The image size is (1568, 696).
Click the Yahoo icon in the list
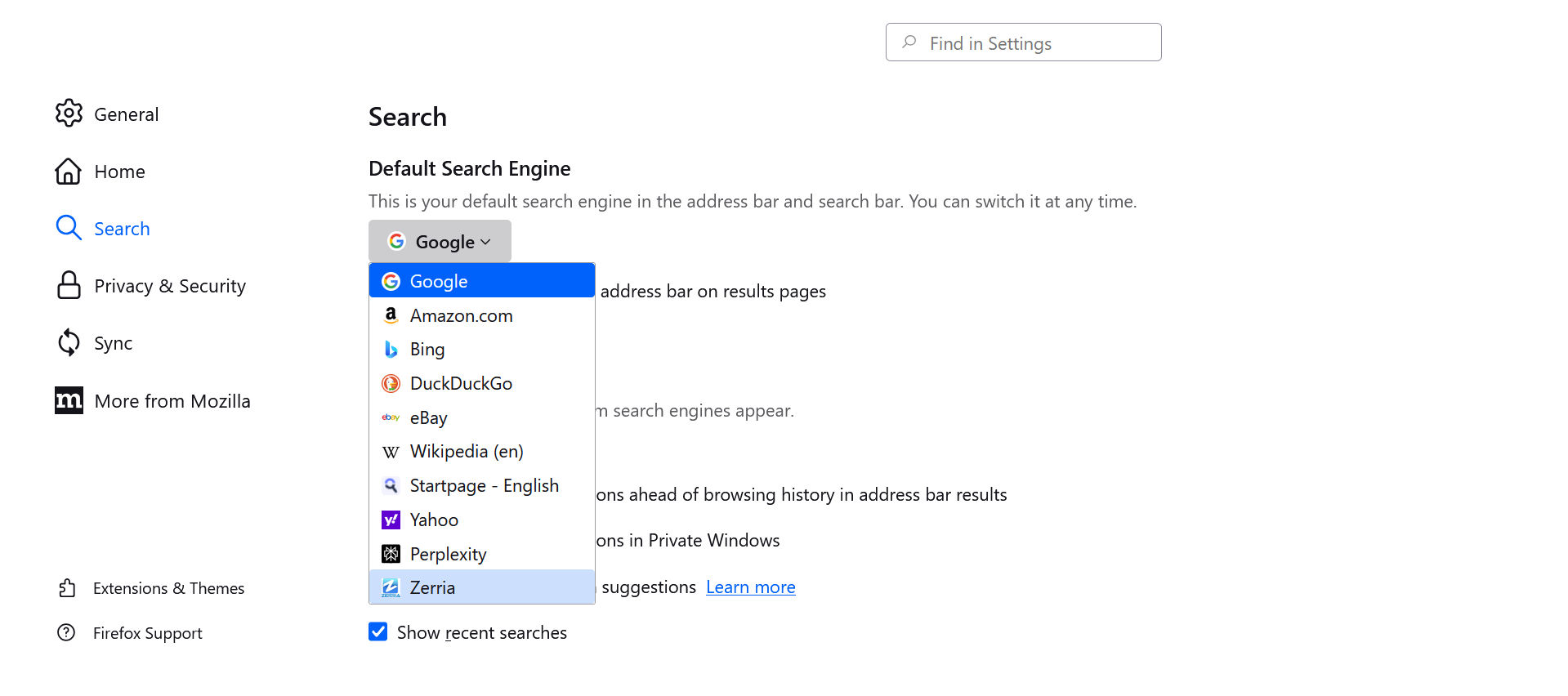tap(391, 520)
